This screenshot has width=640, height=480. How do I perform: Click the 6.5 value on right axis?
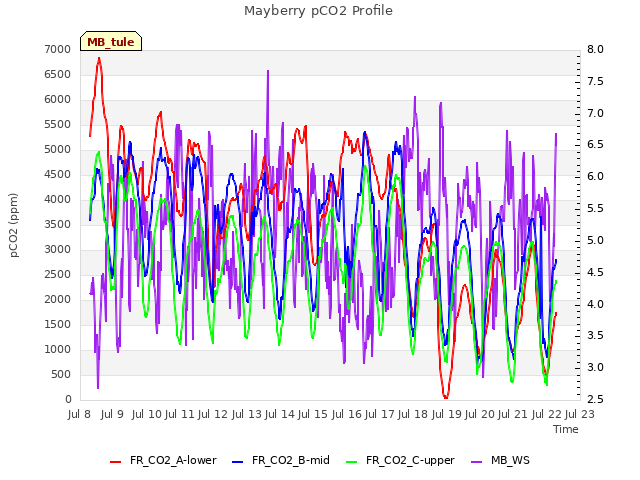click(x=595, y=145)
